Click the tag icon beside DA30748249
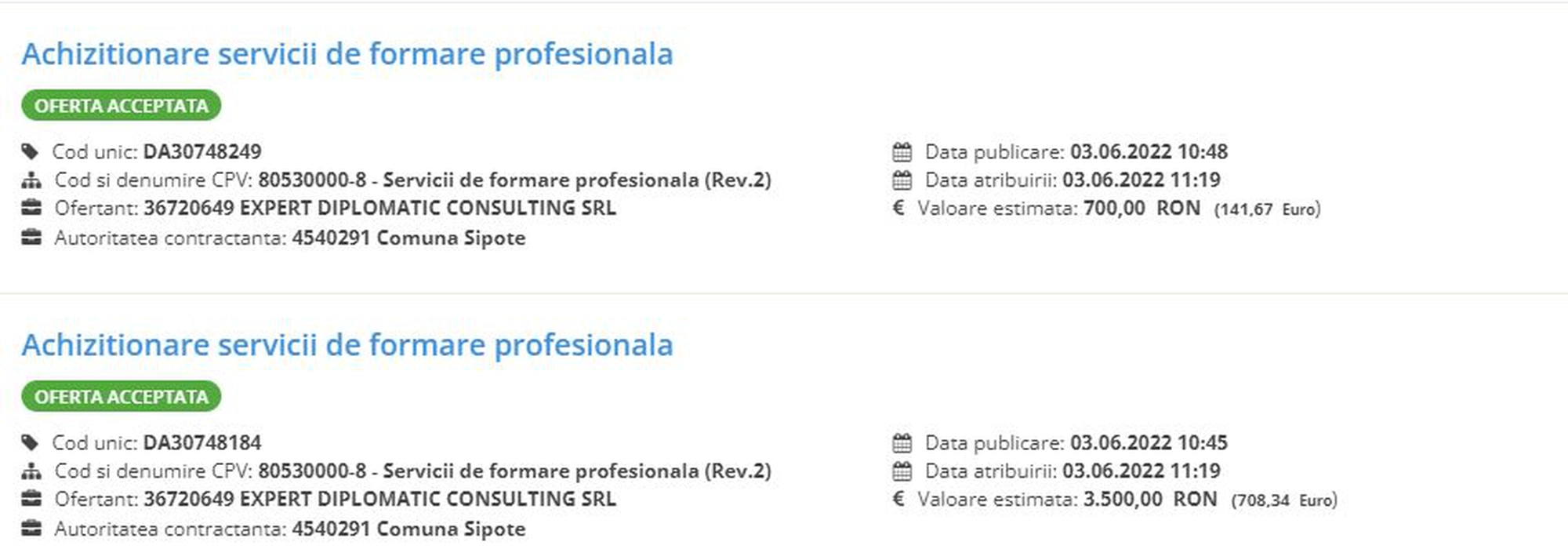This screenshot has width=1568, height=549. pos(30,152)
